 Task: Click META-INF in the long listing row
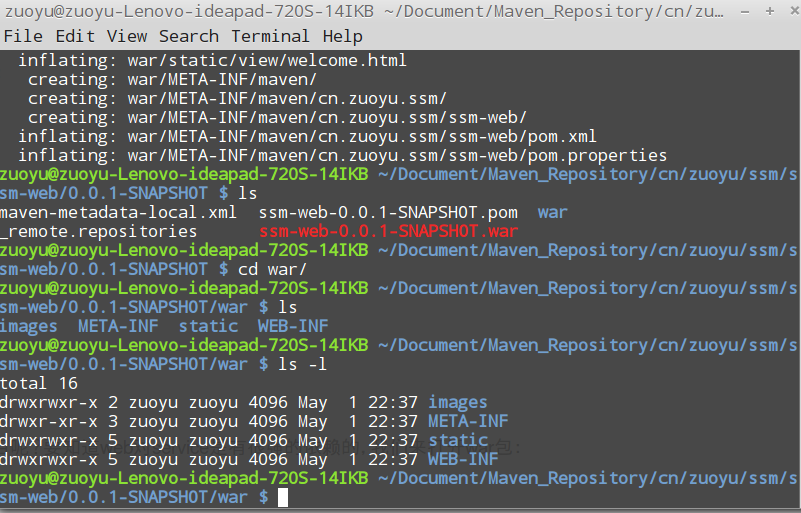point(467,421)
